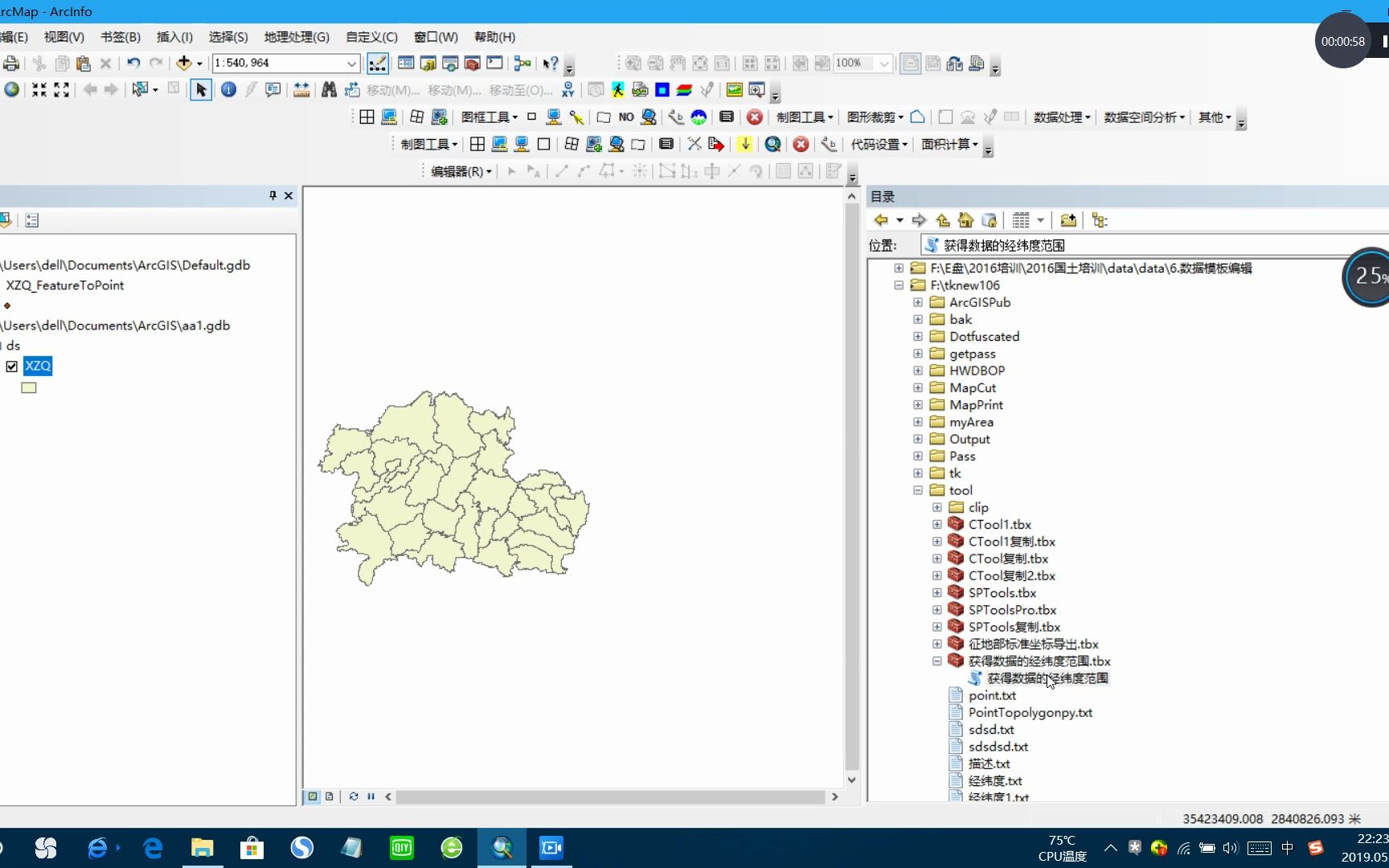This screenshot has height=868, width=1389.
Task: Open the map scale dropdown
Action: point(352,63)
